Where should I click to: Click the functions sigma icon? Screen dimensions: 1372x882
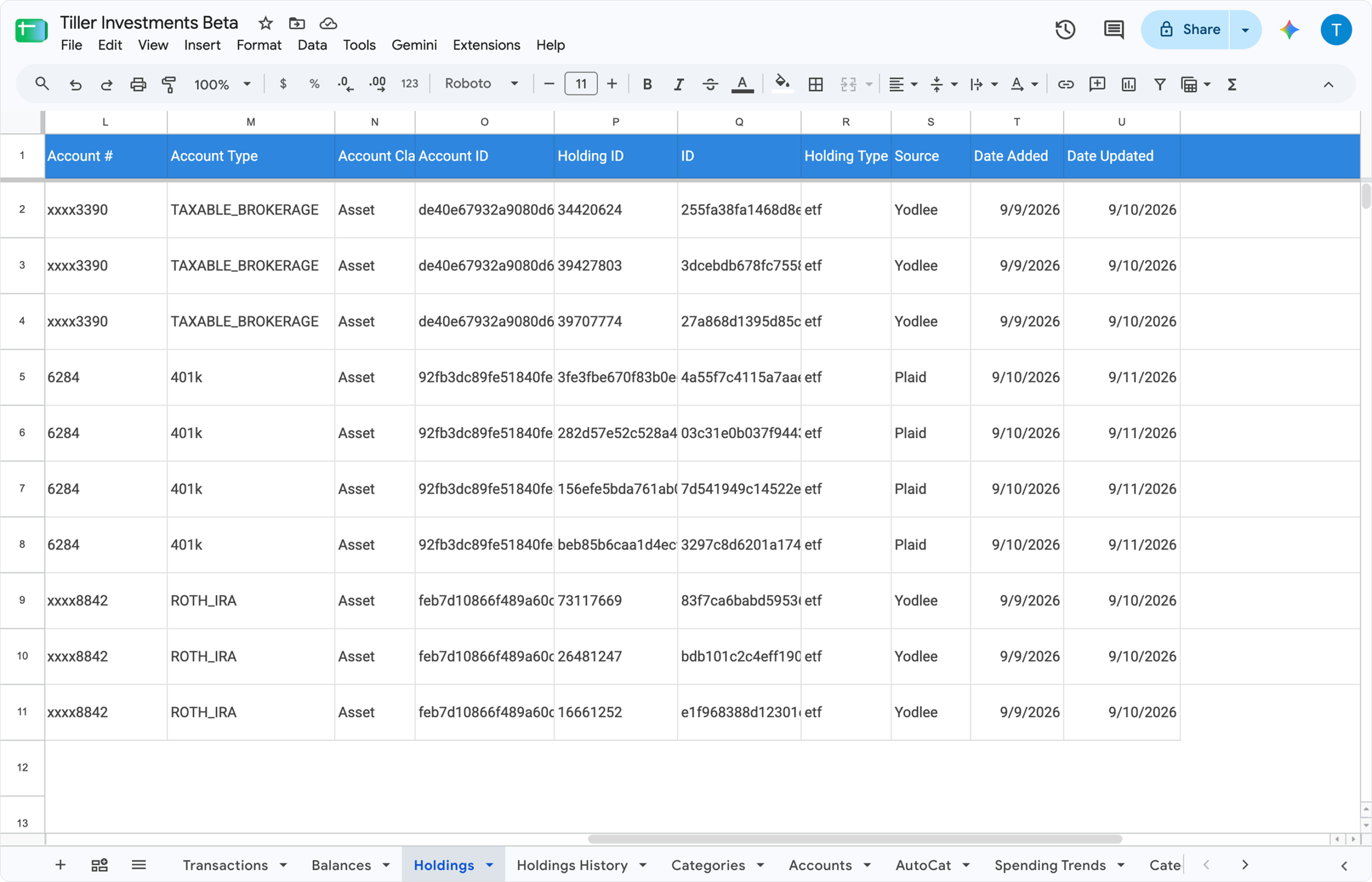point(1232,85)
